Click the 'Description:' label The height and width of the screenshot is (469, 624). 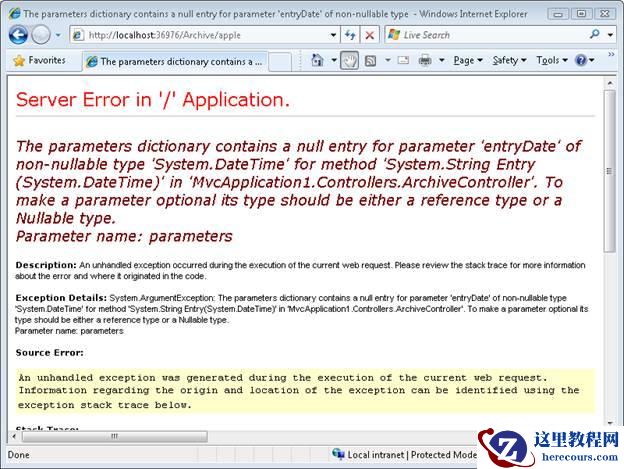[46, 265]
